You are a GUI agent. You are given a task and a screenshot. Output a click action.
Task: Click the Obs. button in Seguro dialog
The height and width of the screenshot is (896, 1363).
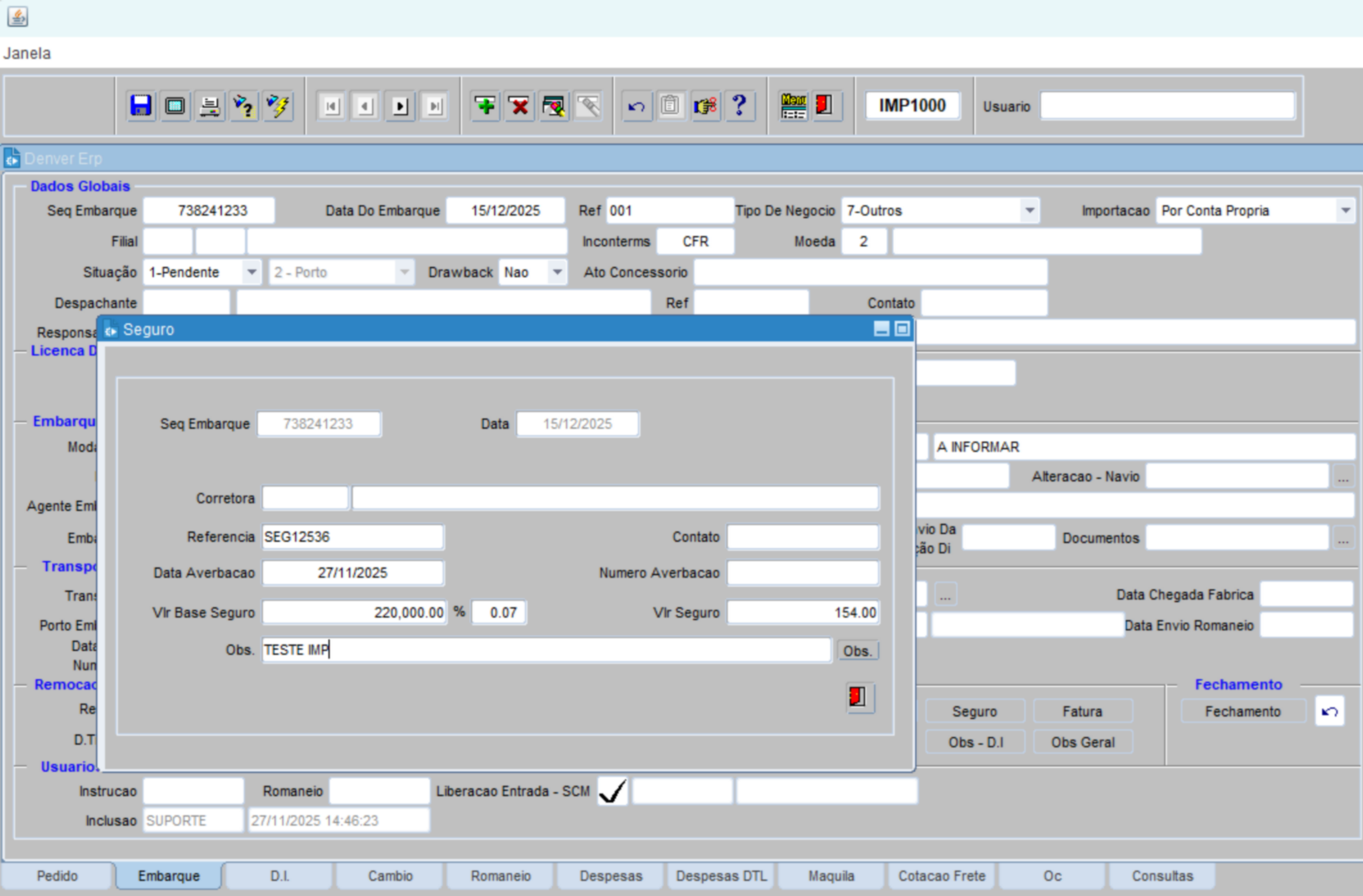(x=857, y=651)
